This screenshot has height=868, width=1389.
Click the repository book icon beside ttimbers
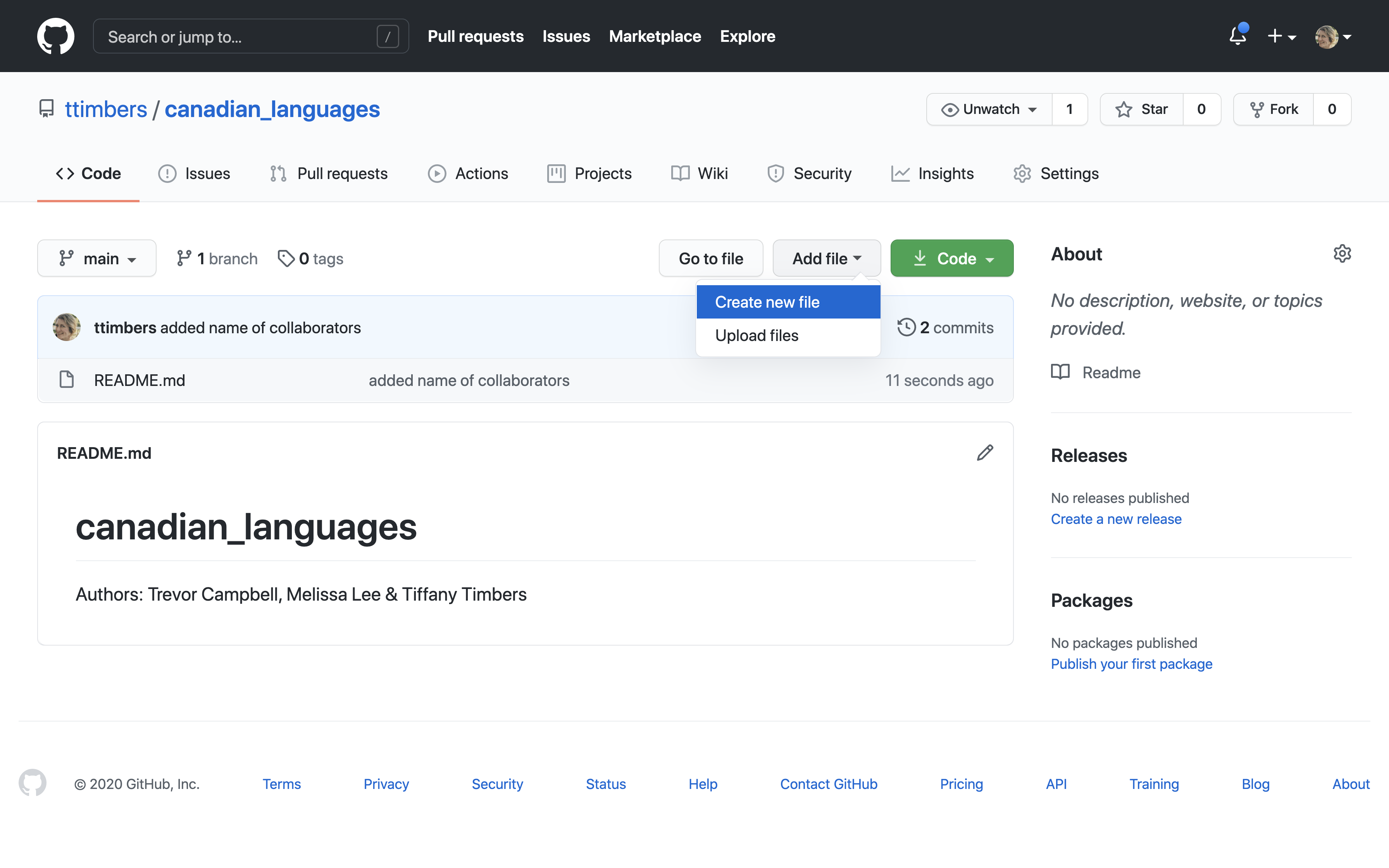(47, 108)
